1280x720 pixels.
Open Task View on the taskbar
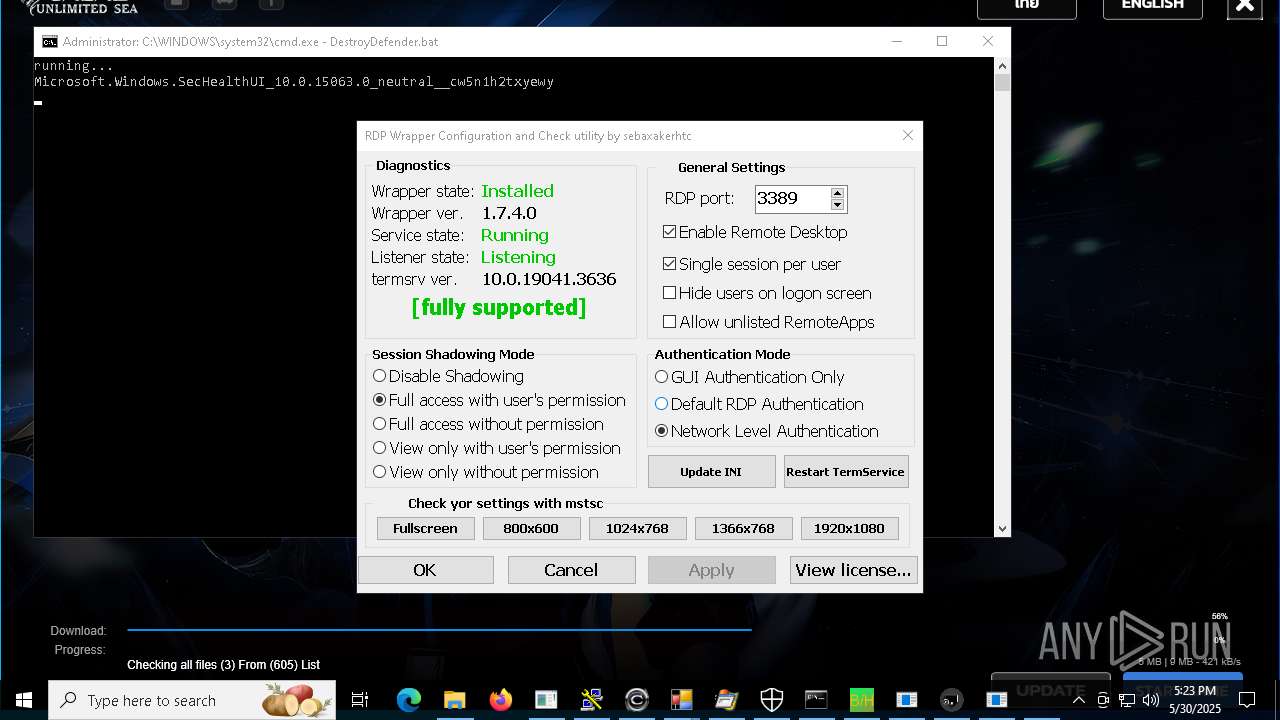point(360,700)
